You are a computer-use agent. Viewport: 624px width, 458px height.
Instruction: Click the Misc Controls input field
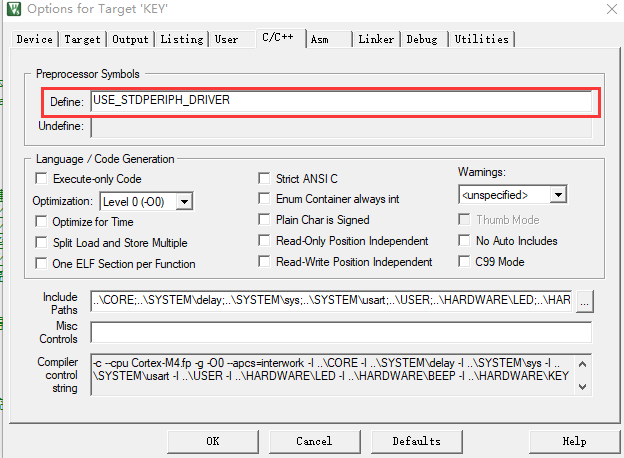tap(341, 332)
